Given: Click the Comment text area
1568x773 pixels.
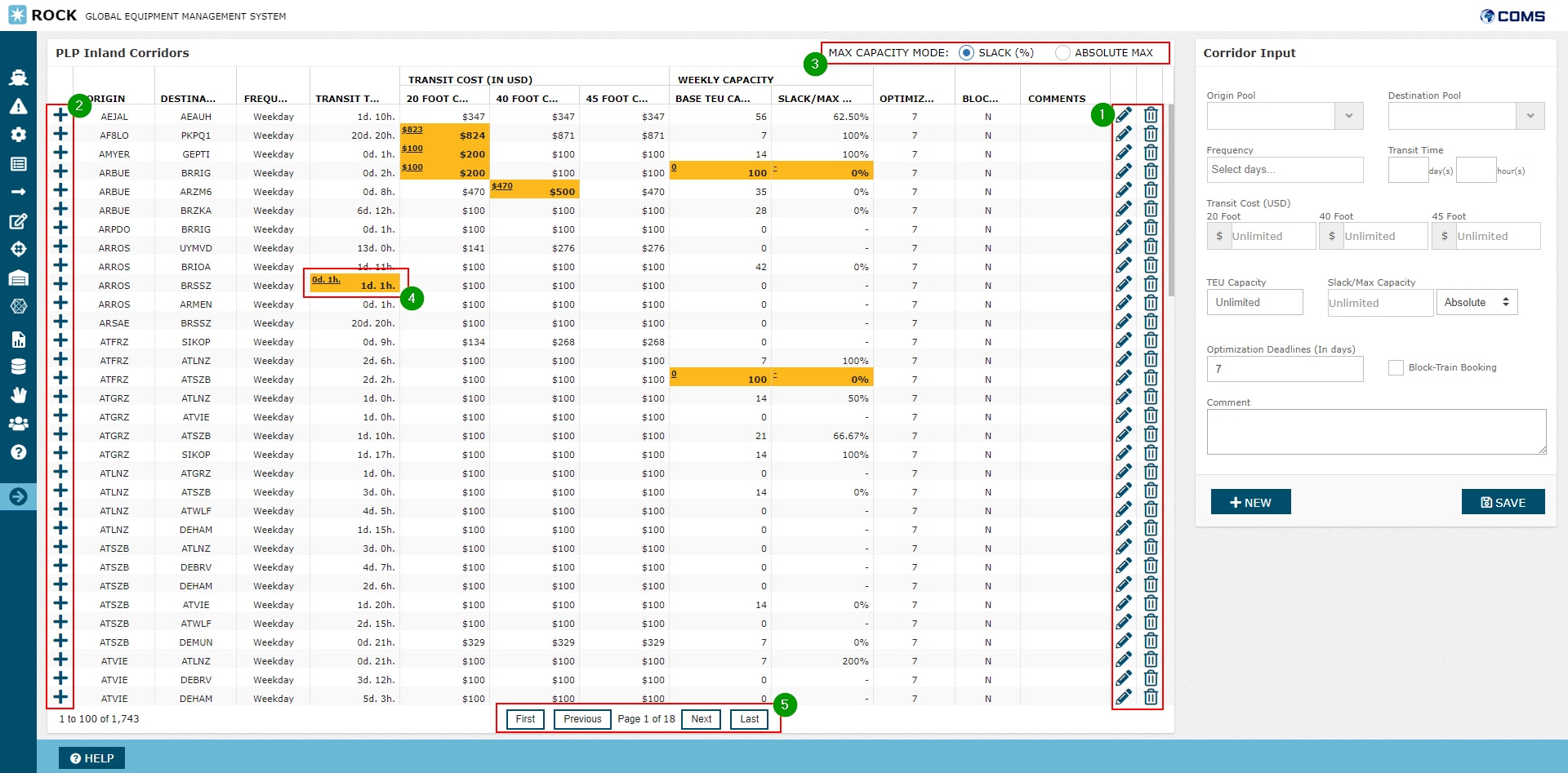Looking at the screenshot, I should [1375, 432].
